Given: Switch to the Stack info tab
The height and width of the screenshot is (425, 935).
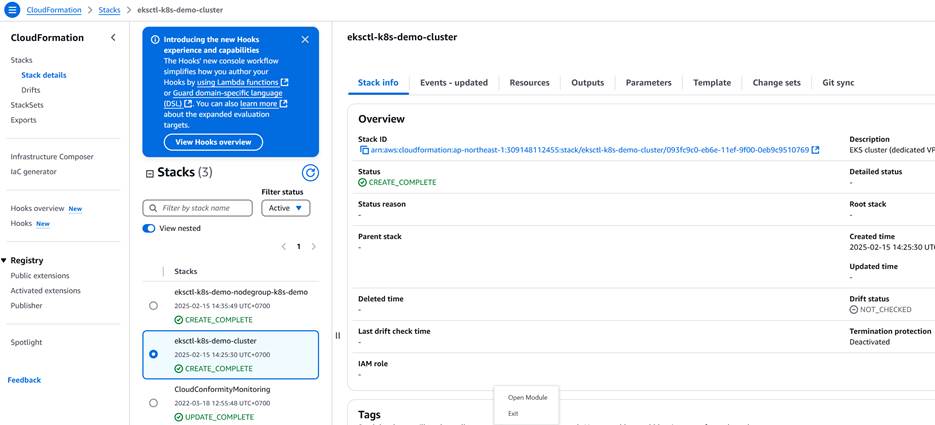Looking at the screenshot, I should point(378,83).
